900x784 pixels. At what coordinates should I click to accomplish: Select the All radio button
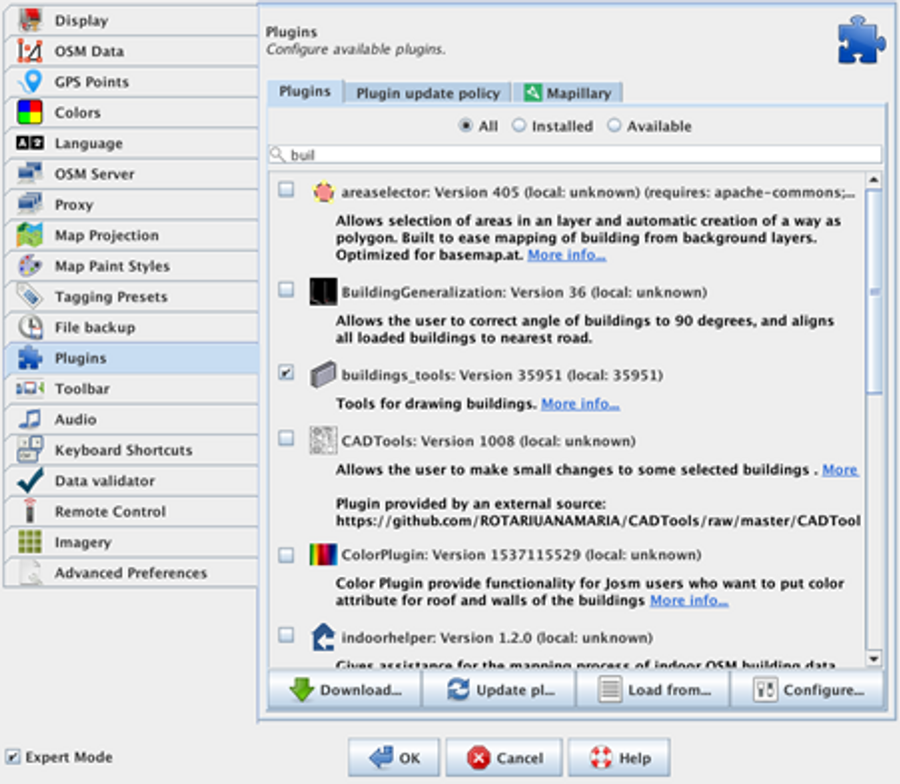pyautogui.click(x=465, y=125)
